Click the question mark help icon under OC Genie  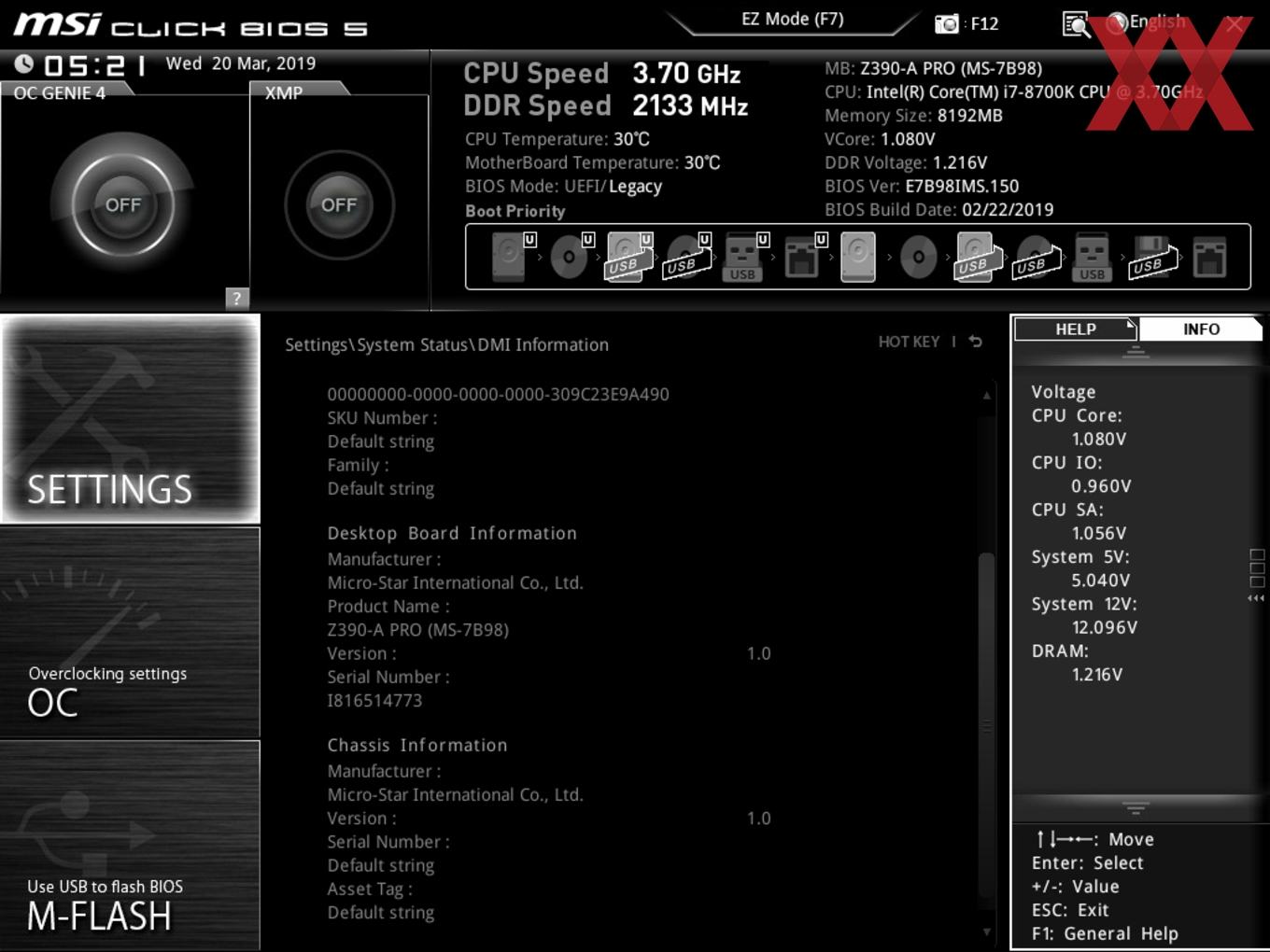point(237,298)
